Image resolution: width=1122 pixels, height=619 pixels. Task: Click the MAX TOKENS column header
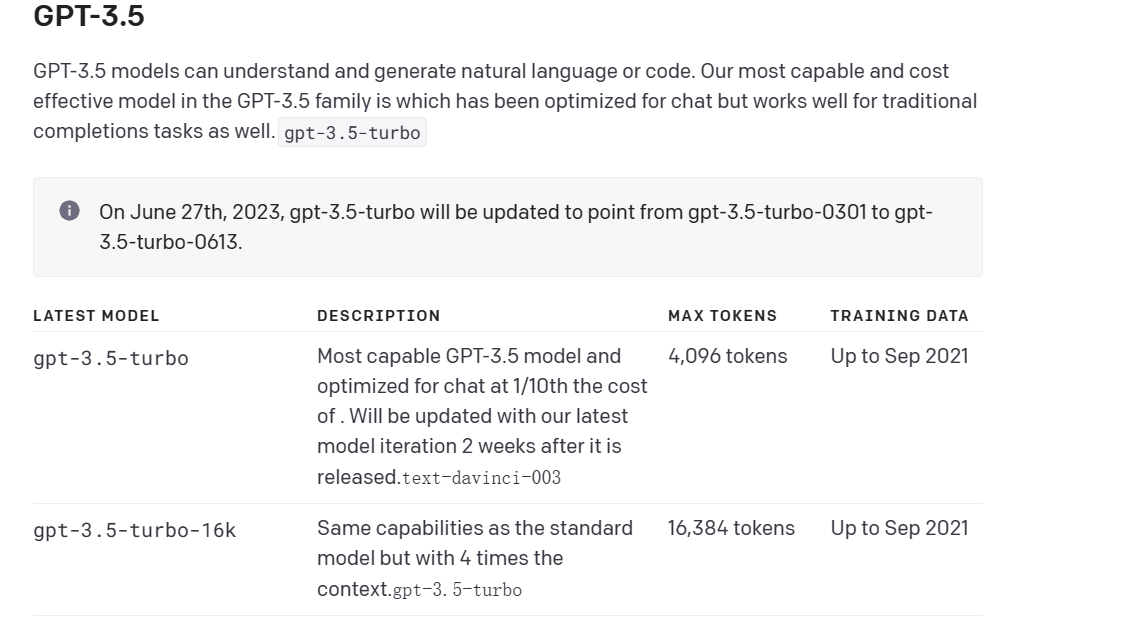point(722,316)
